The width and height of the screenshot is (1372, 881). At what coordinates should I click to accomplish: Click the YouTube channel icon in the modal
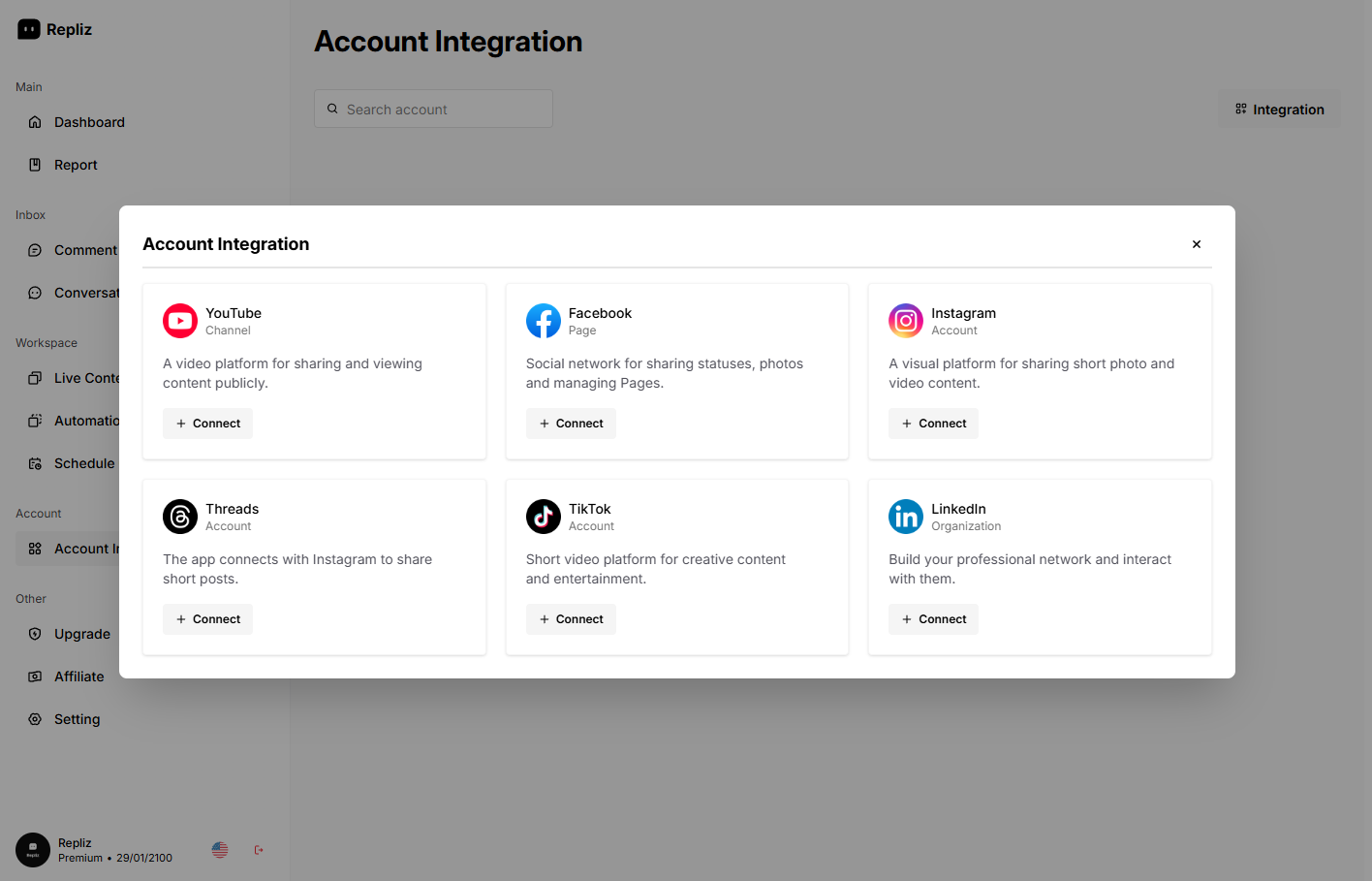tap(179, 320)
